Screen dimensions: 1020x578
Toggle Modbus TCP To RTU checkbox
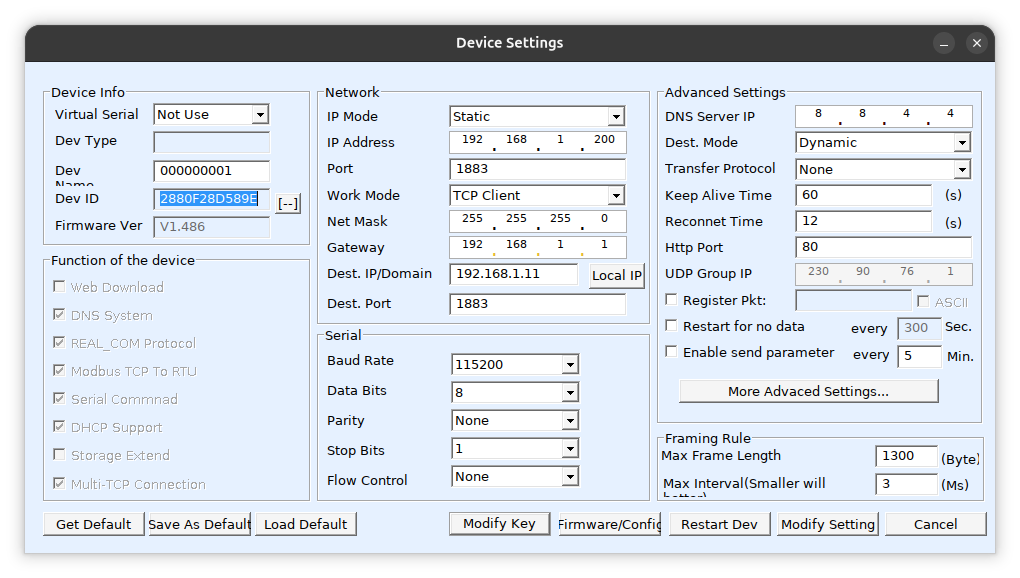(x=59, y=370)
